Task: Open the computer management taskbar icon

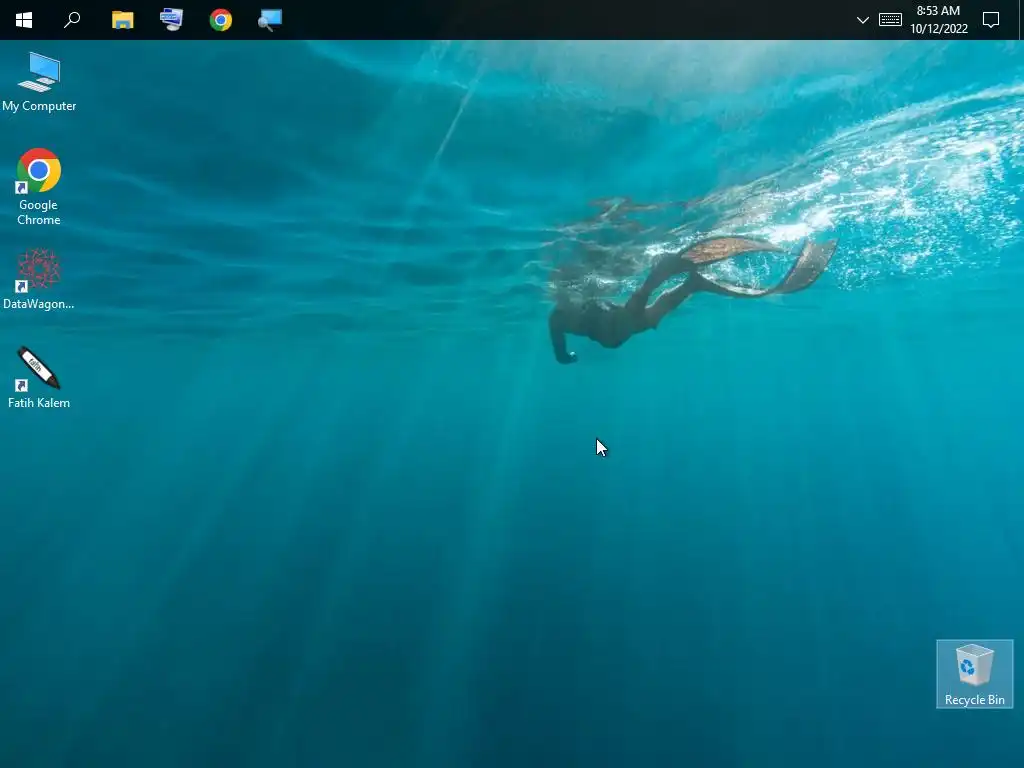Action: pyautogui.click(x=171, y=20)
